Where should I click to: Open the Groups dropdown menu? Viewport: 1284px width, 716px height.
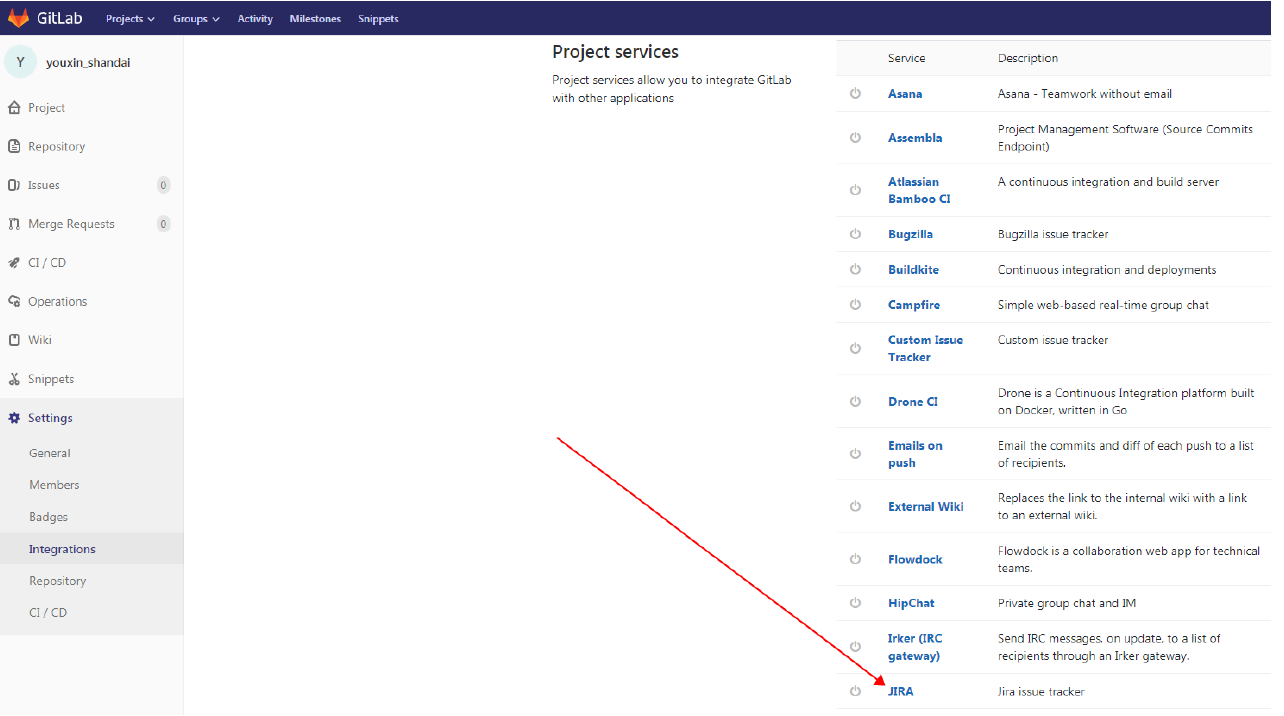click(x=196, y=17)
